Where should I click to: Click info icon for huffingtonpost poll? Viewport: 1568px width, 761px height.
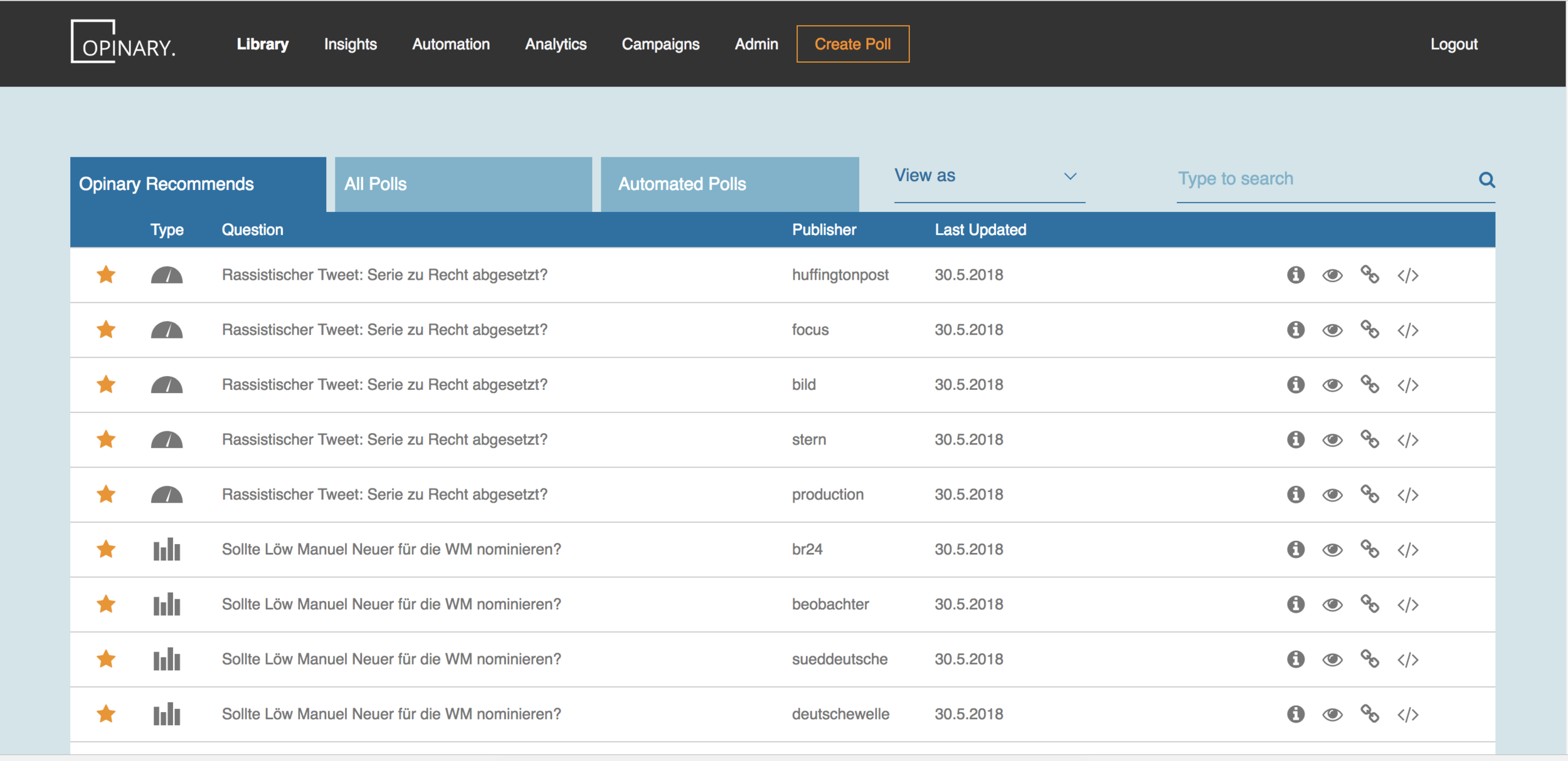point(1295,275)
